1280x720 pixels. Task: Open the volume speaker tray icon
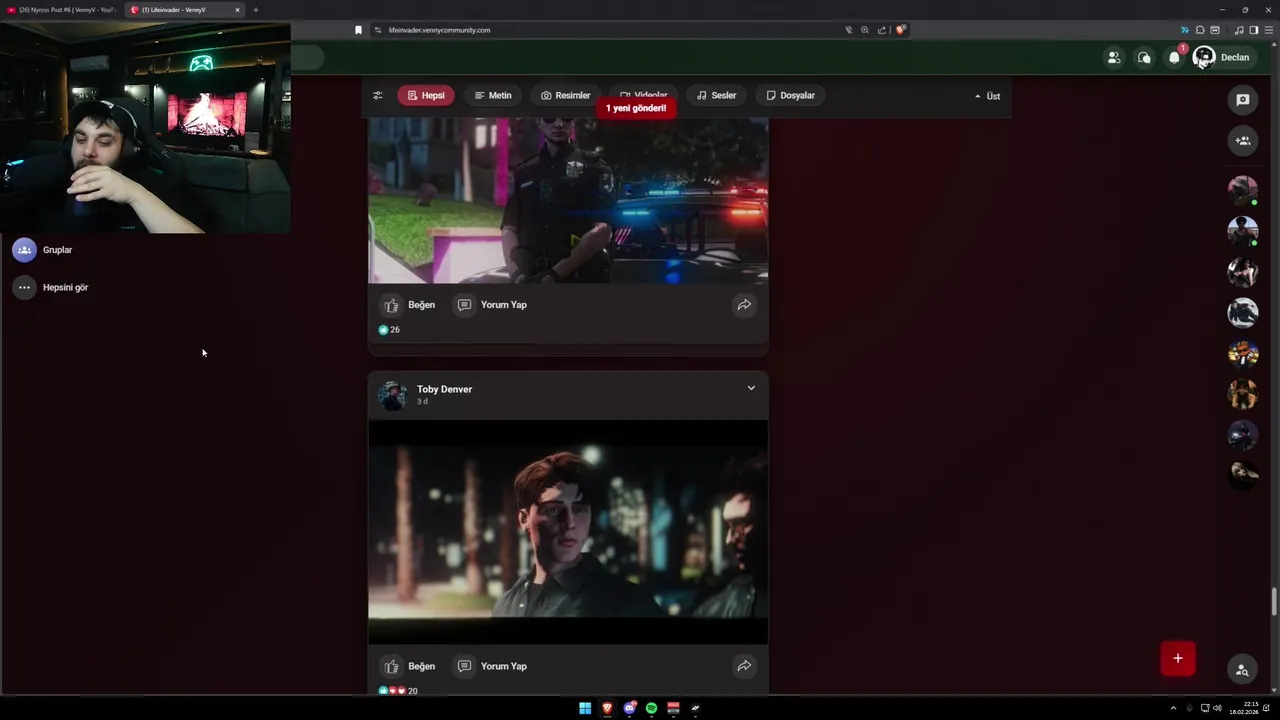point(1217,708)
